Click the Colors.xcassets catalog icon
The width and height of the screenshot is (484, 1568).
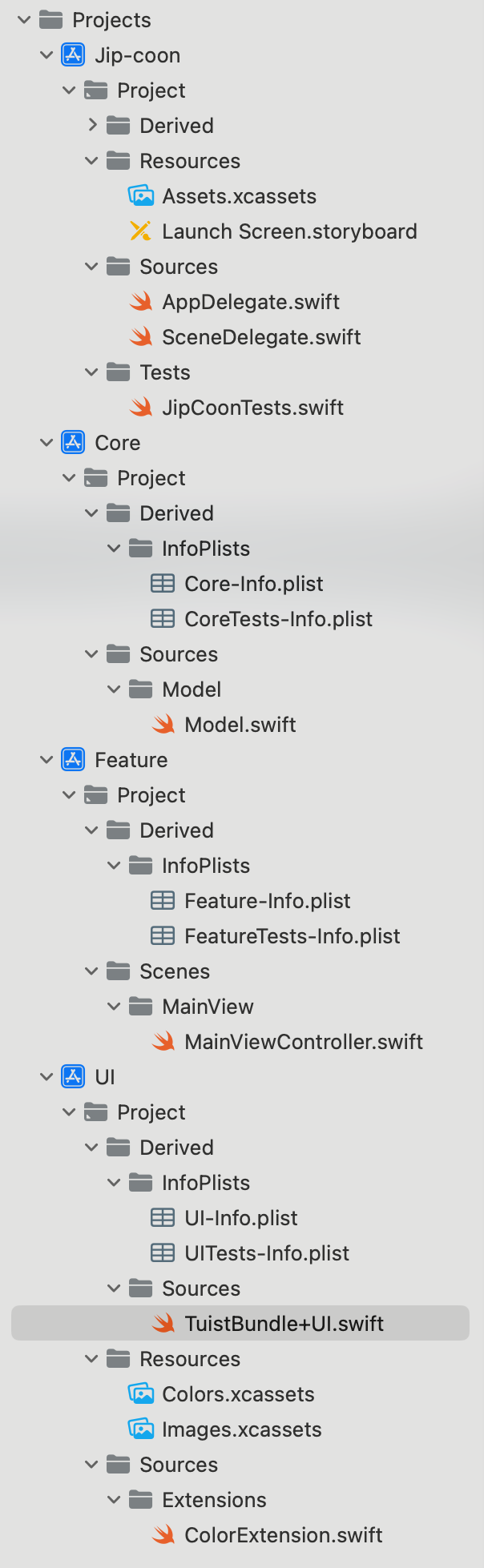click(x=141, y=1394)
